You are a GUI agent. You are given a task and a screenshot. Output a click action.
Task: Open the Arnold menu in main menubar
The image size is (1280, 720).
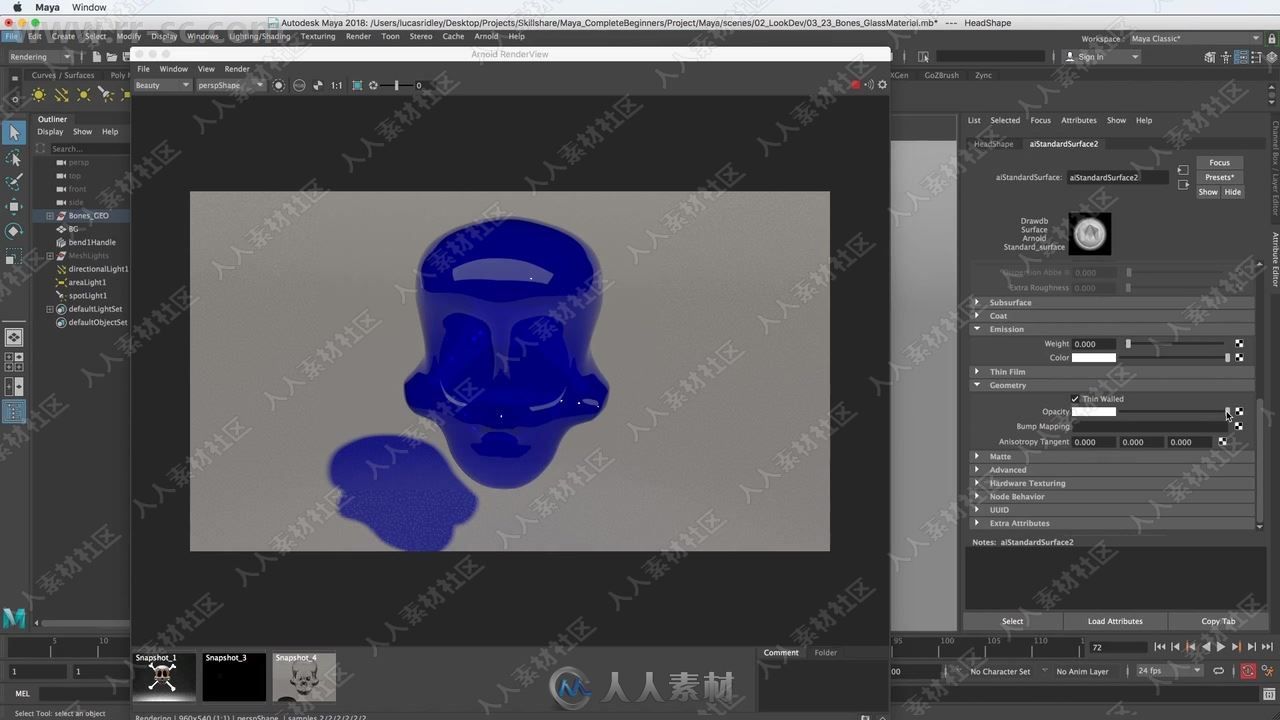(486, 36)
